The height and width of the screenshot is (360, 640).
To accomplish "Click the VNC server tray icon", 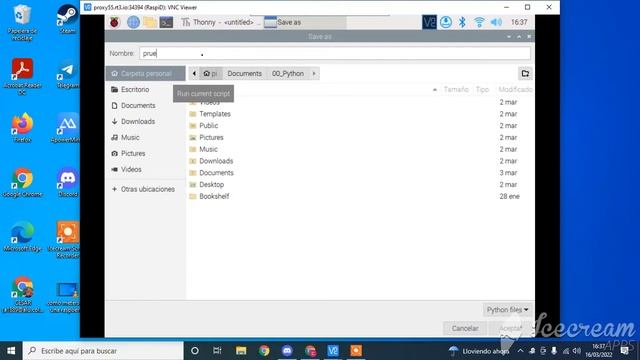I will (x=429, y=22).
